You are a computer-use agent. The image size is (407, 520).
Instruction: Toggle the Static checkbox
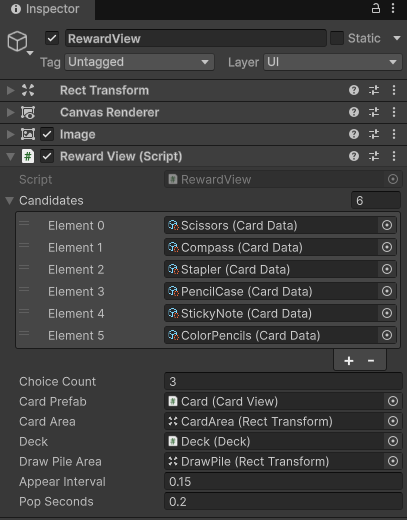337,38
